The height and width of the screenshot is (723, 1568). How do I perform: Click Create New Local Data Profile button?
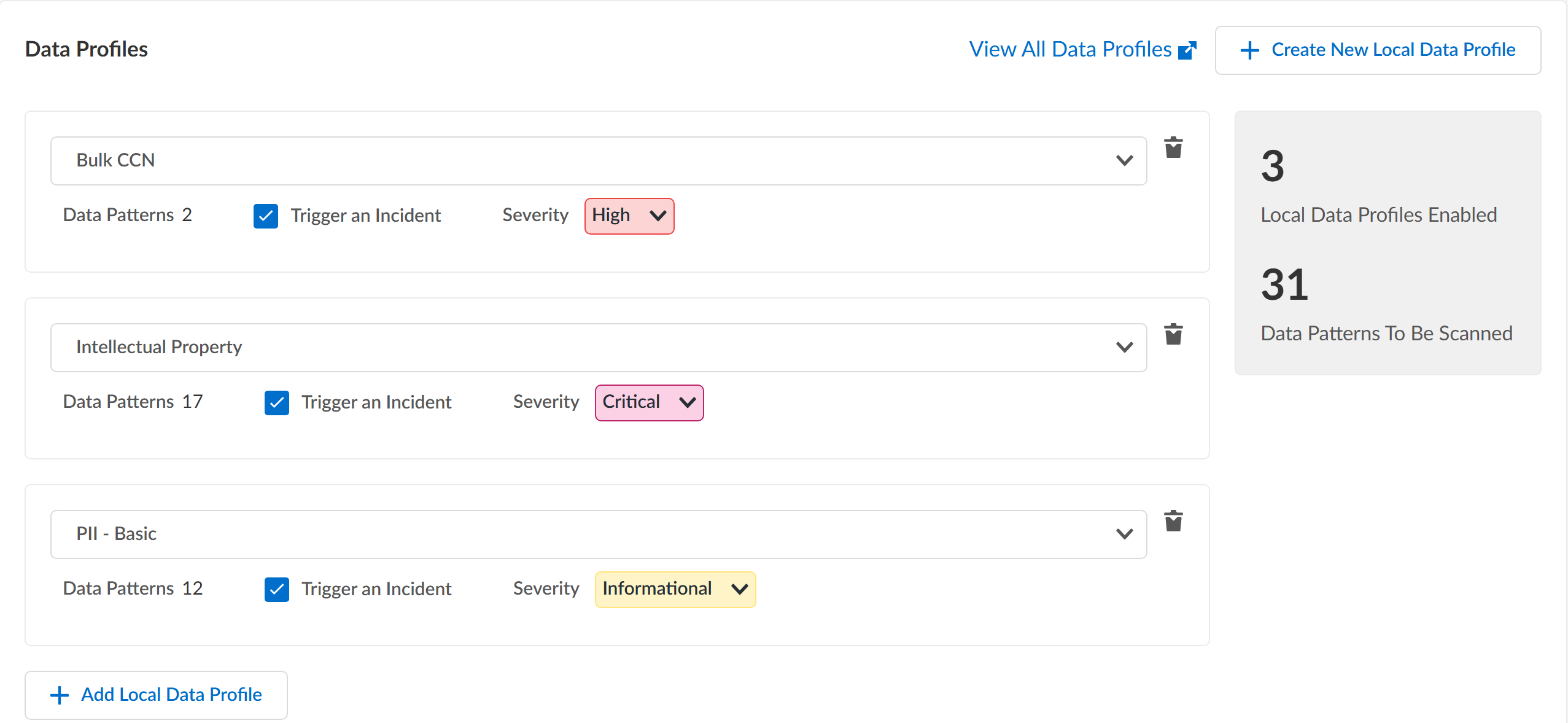coord(1378,50)
